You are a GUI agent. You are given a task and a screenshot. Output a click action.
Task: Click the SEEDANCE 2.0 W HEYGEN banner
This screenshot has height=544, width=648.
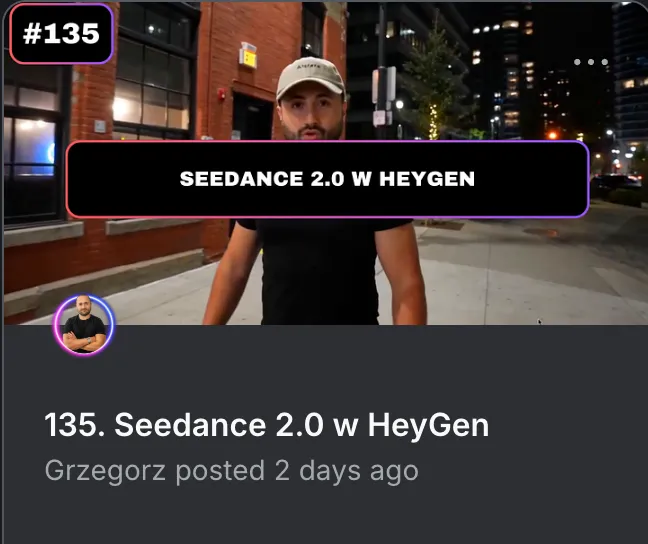[327, 179]
